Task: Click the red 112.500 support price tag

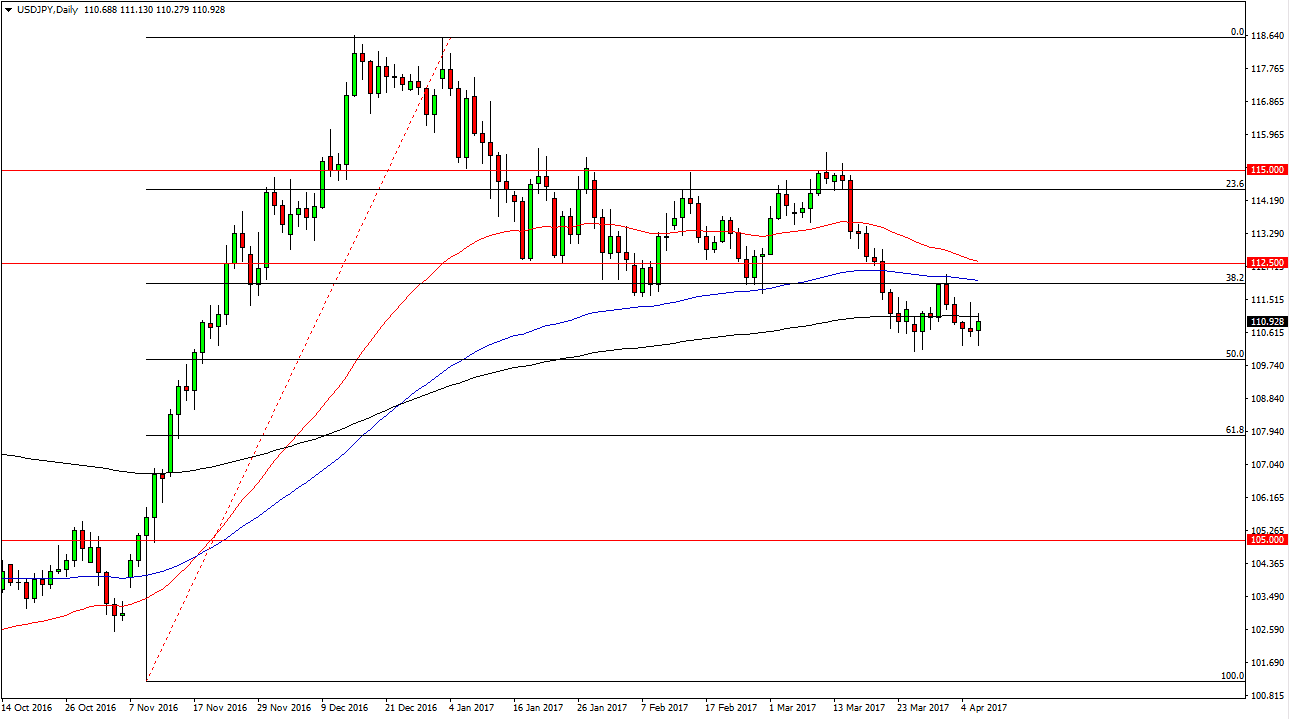Action: point(1266,262)
